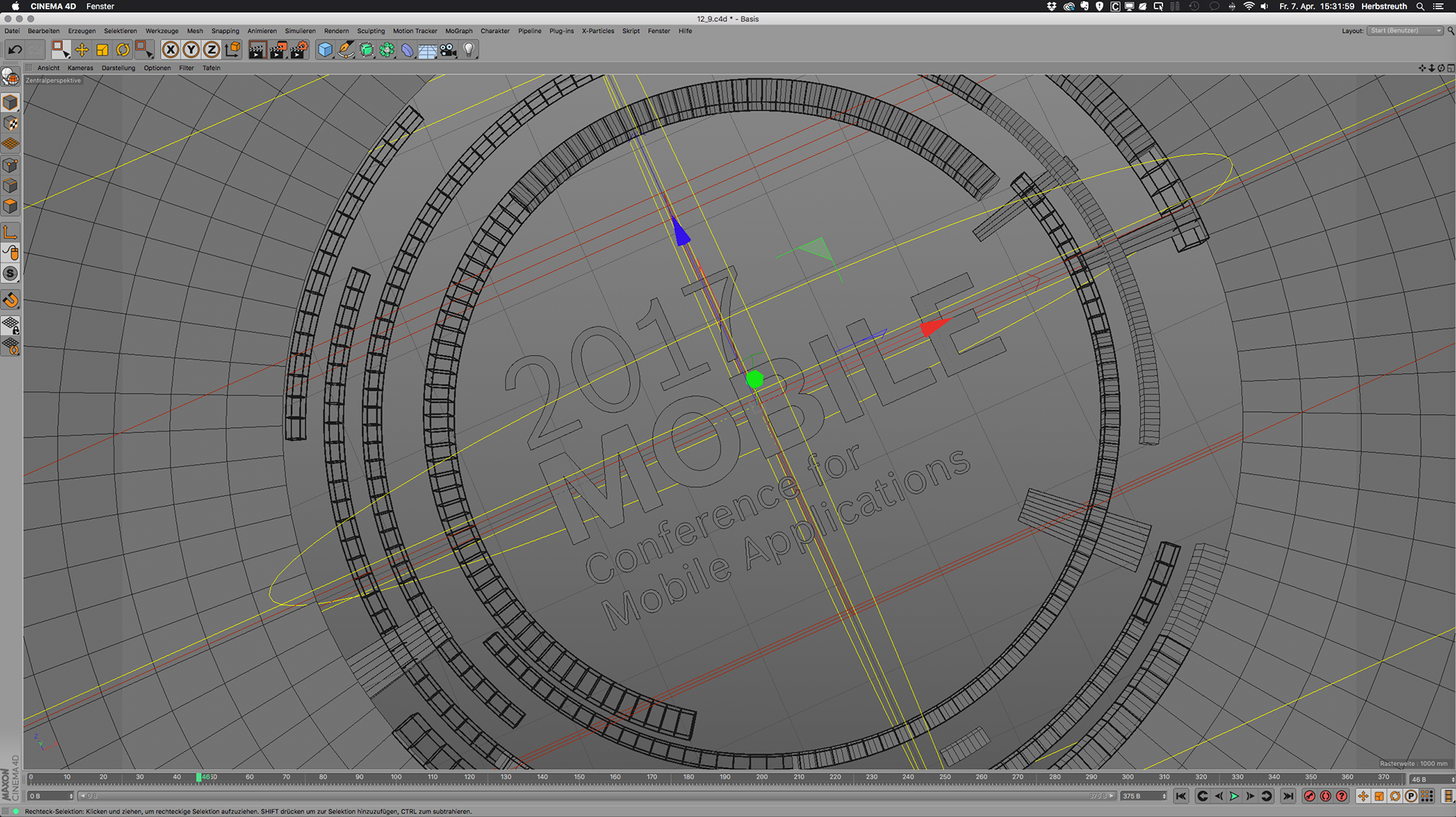Viewport: 1456px width, 817px height.
Task: Toggle Y axis lock
Action: pyautogui.click(x=191, y=50)
